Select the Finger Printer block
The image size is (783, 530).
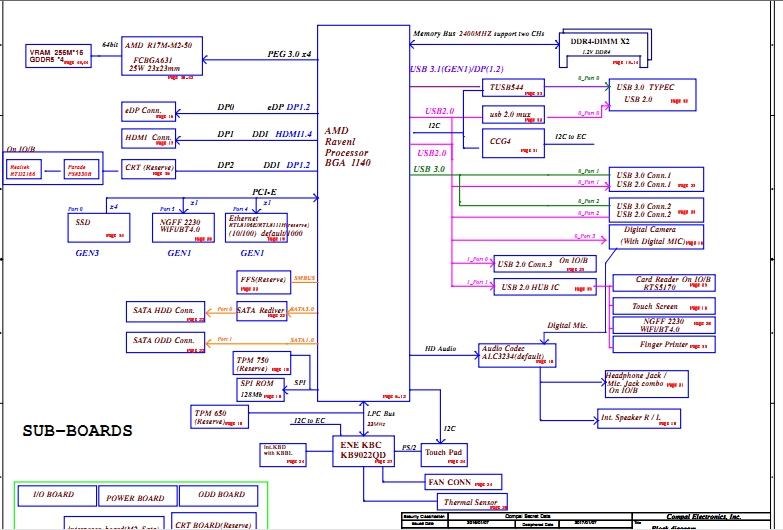[x=664, y=344]
